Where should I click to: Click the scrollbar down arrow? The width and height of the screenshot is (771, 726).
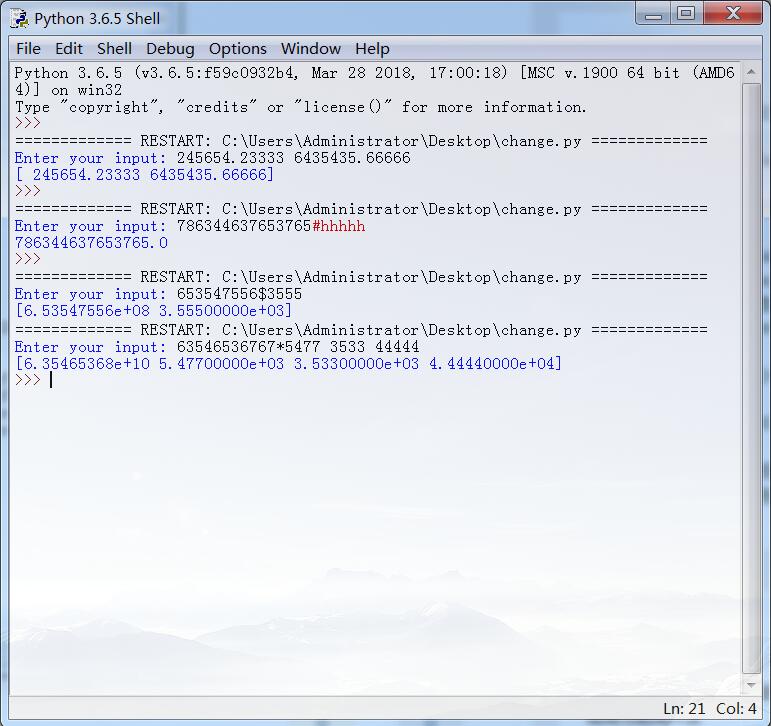tap(751, 685)
